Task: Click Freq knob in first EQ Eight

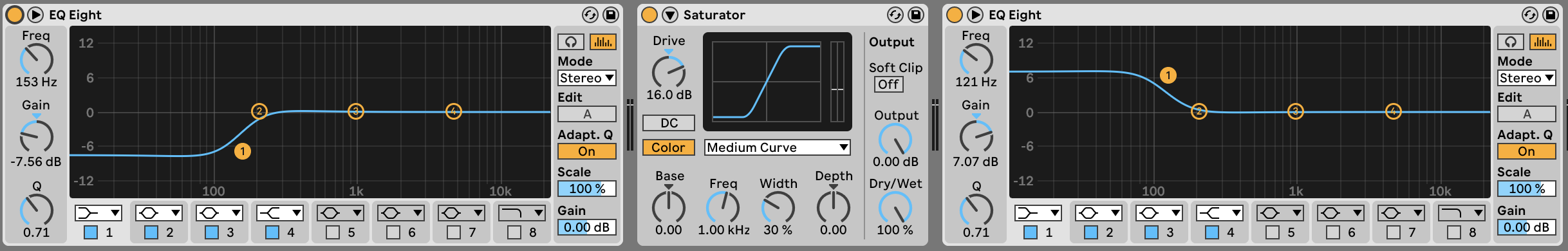Action: click(x=36, y=60)
